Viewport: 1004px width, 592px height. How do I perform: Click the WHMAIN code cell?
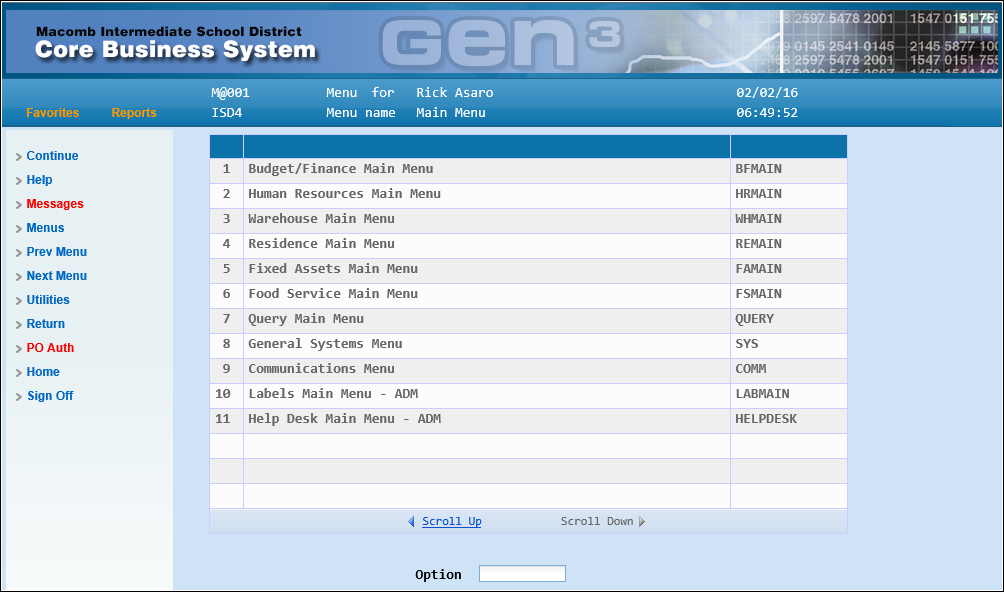tap(788, 220)
